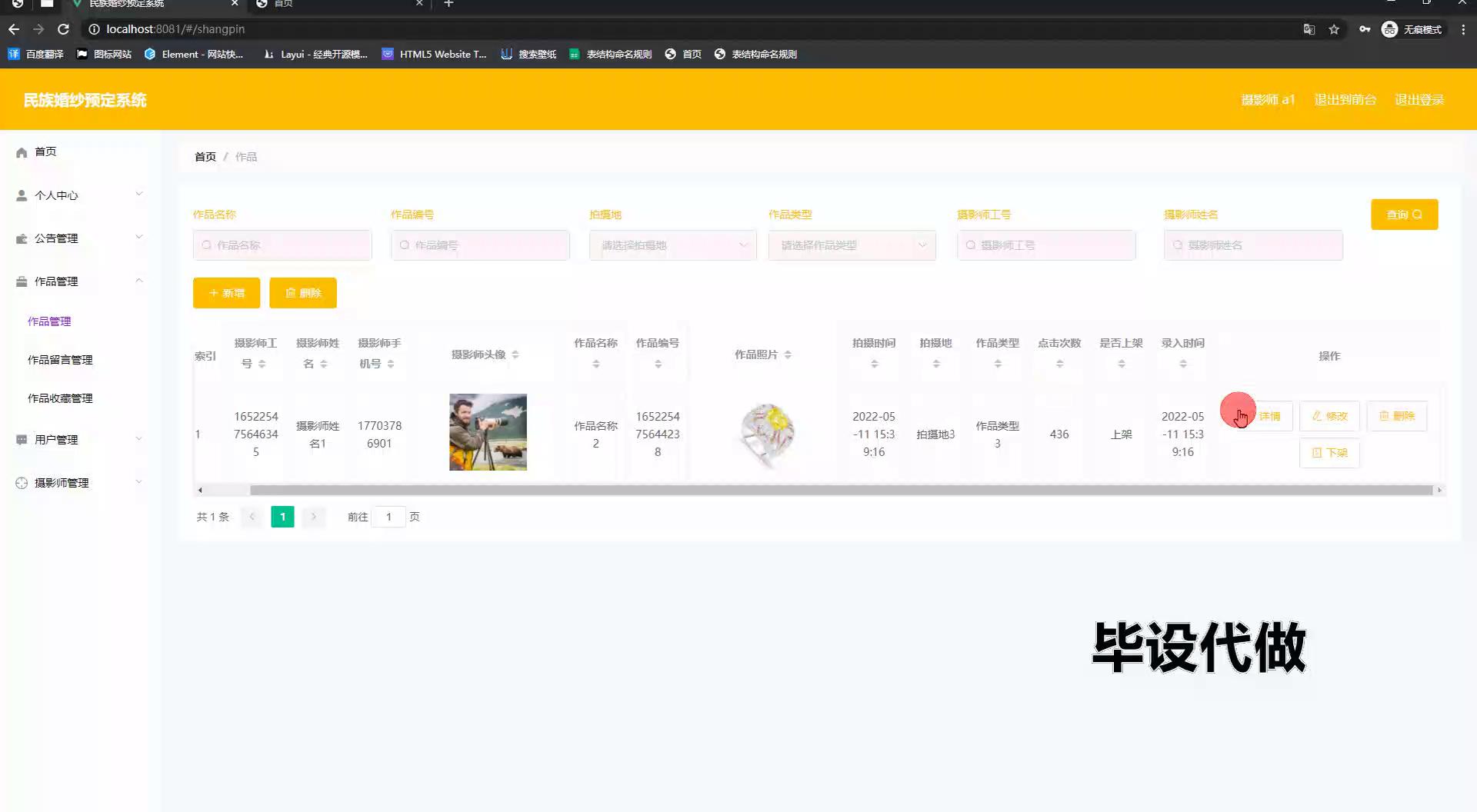This screenshot has height=812, width=1477.
Task: Open the 拍摄地 dropdown filter
Action: click(672, 245)
